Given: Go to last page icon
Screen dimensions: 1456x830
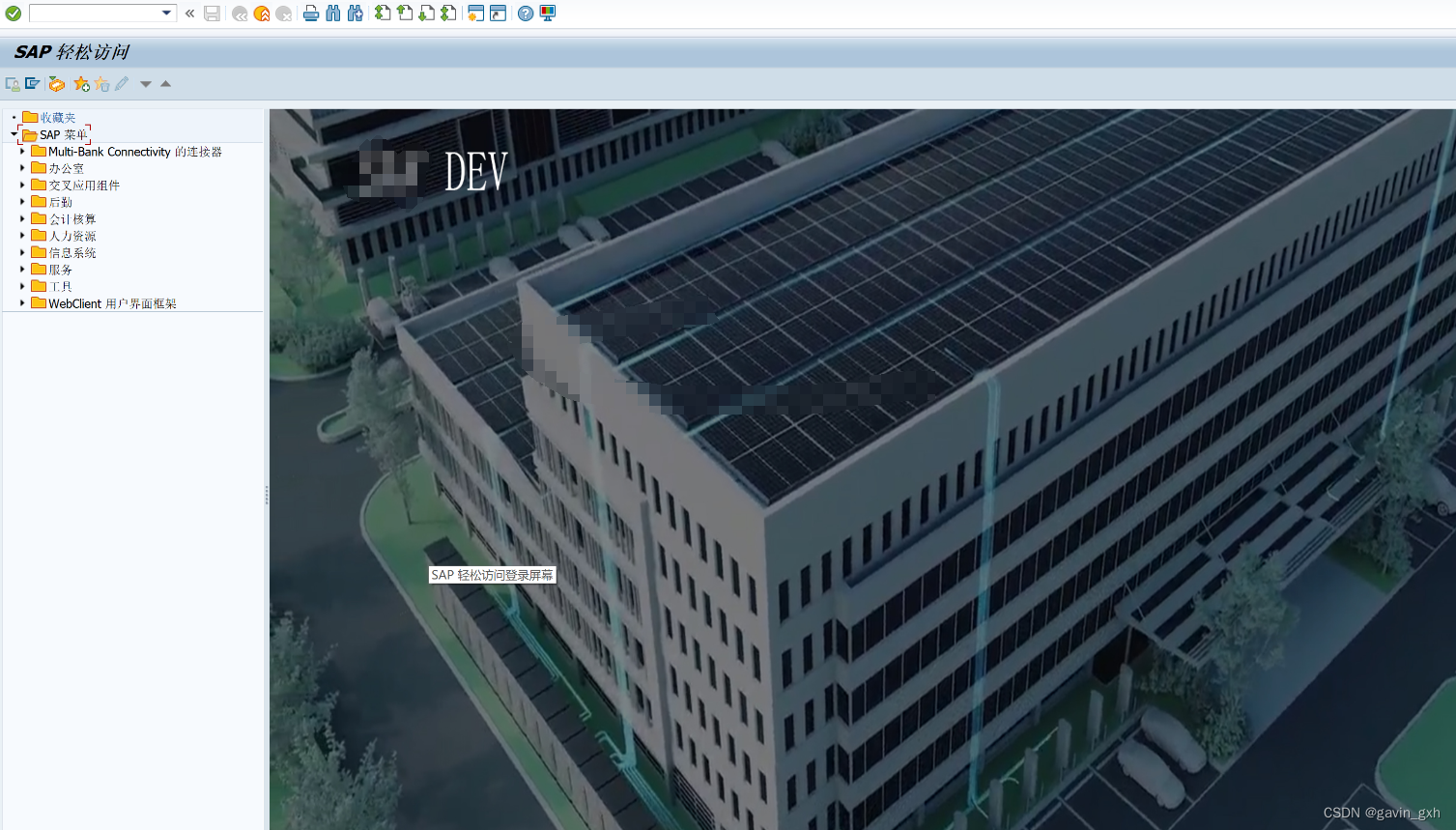Looking at the screenshot, I should click(449, 14).
